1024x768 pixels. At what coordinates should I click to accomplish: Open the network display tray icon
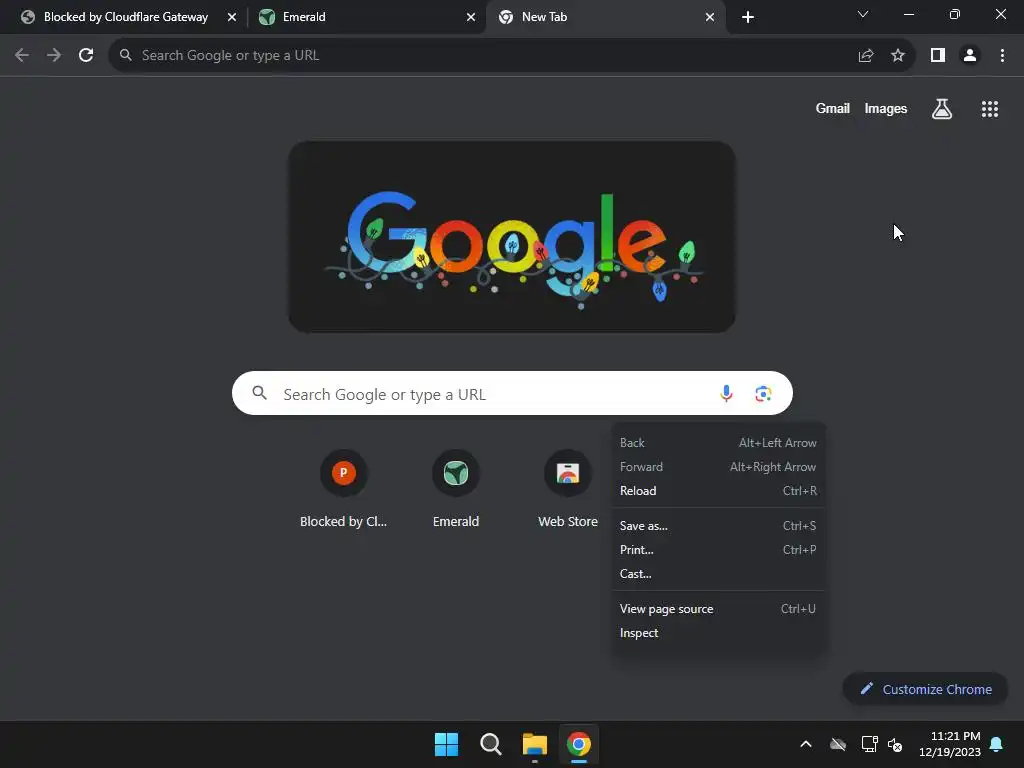[869, 744]
